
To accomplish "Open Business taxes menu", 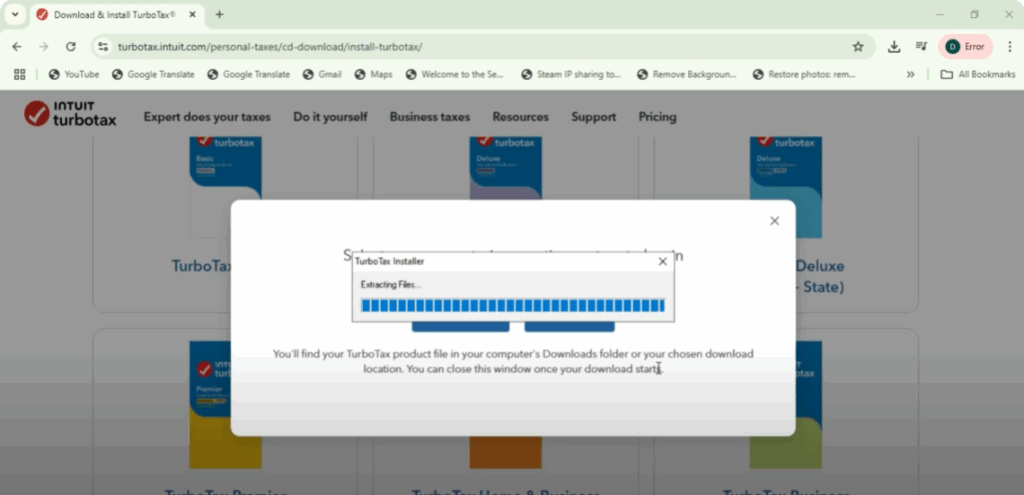I will [430, 117].
